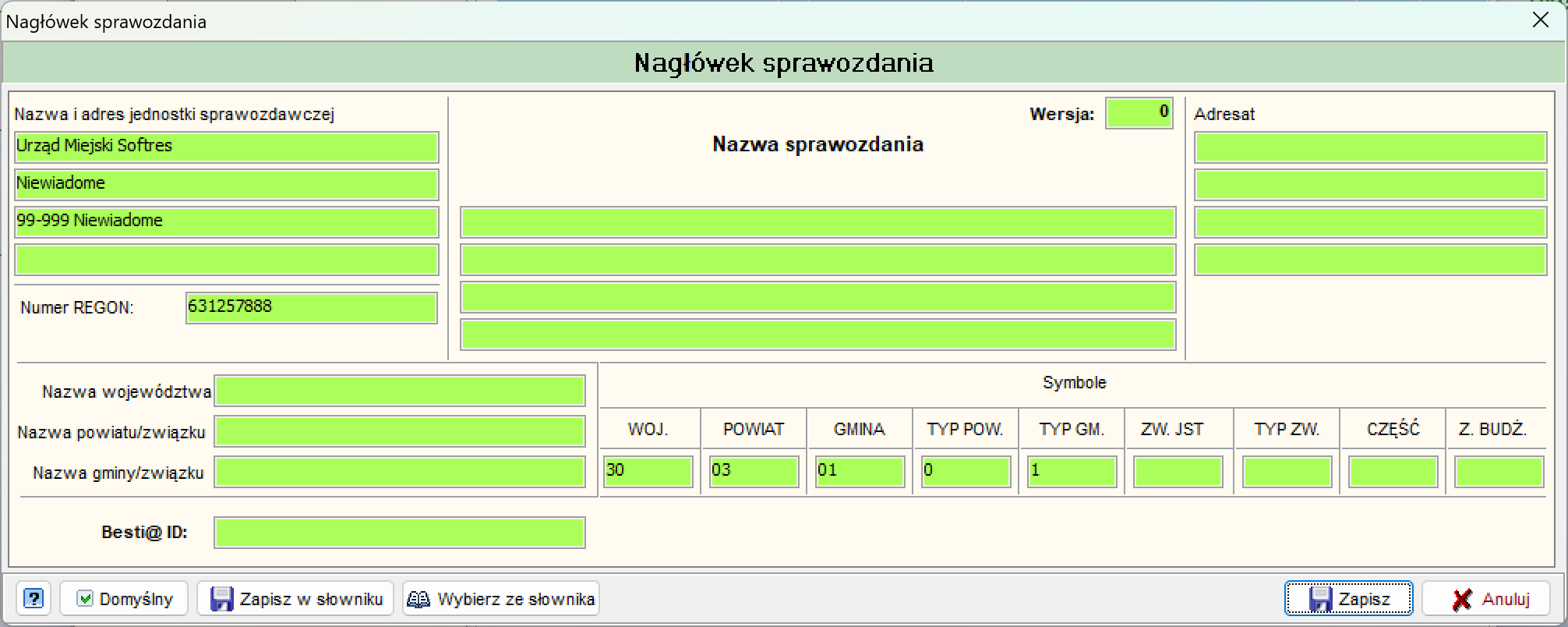Click the Urząd Miejski Softres name field

(226, 147)
